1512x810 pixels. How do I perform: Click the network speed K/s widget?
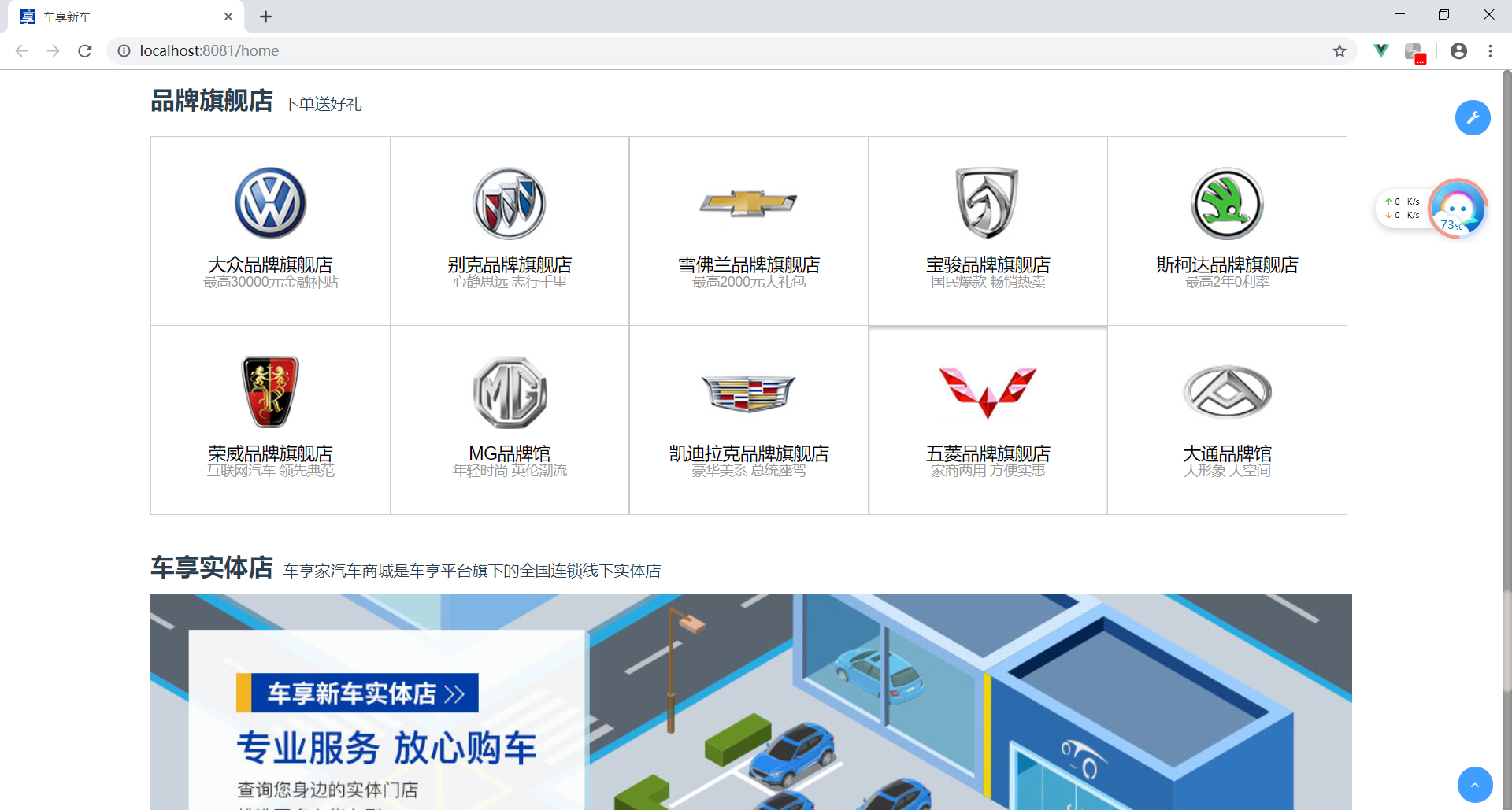(x=1403, y=209)
